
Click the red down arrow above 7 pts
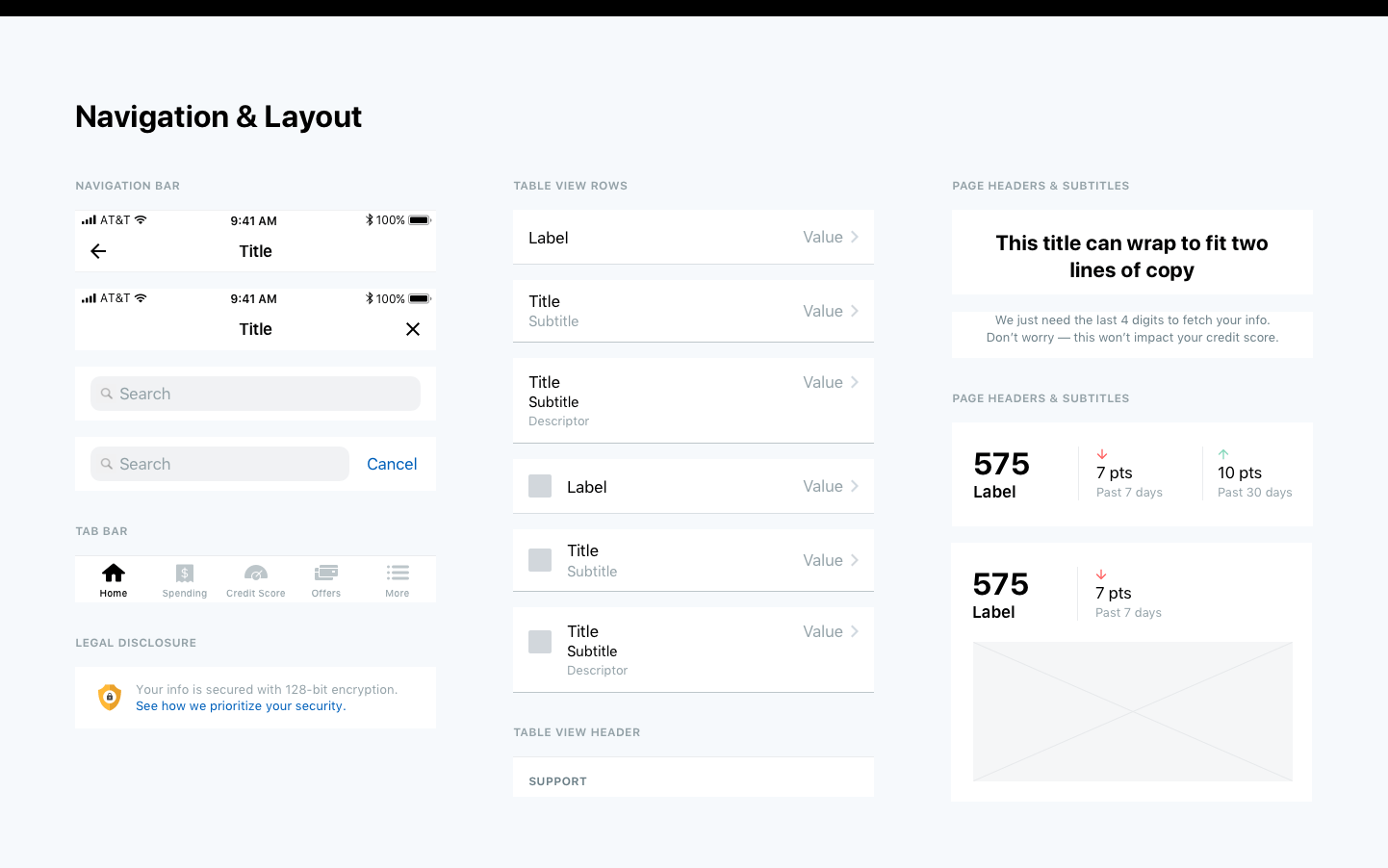coord(1102,454)
